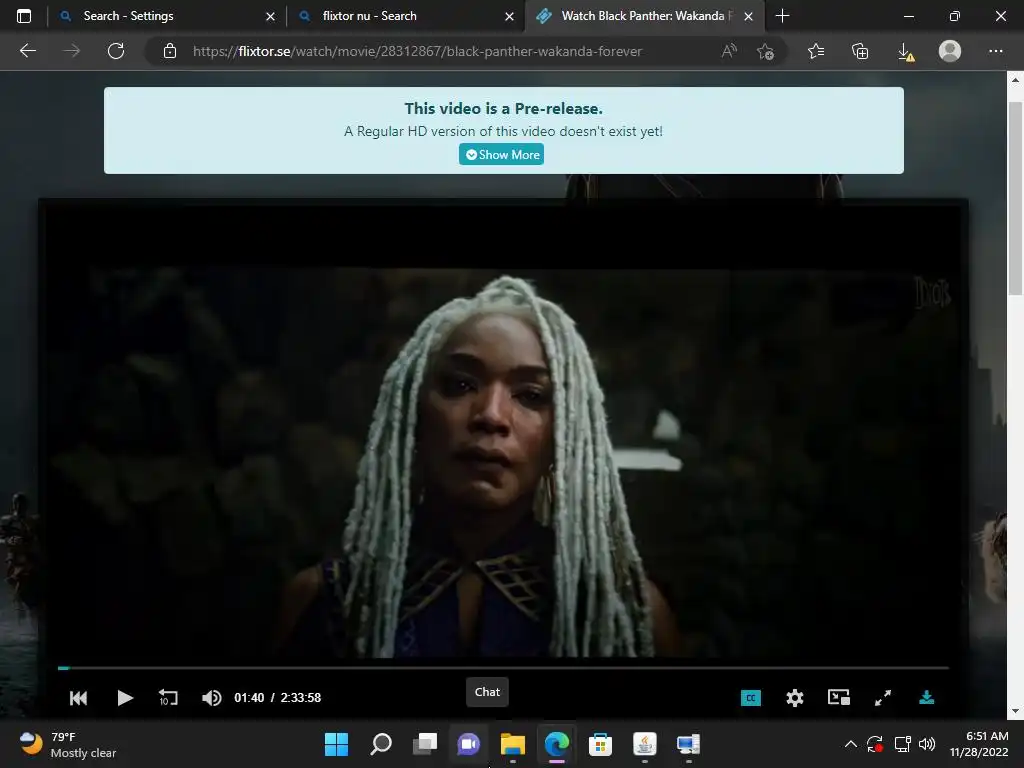This screenshot has width=1024, height=768.
Task: Add this page to favorites
Action: pos(765,51)
